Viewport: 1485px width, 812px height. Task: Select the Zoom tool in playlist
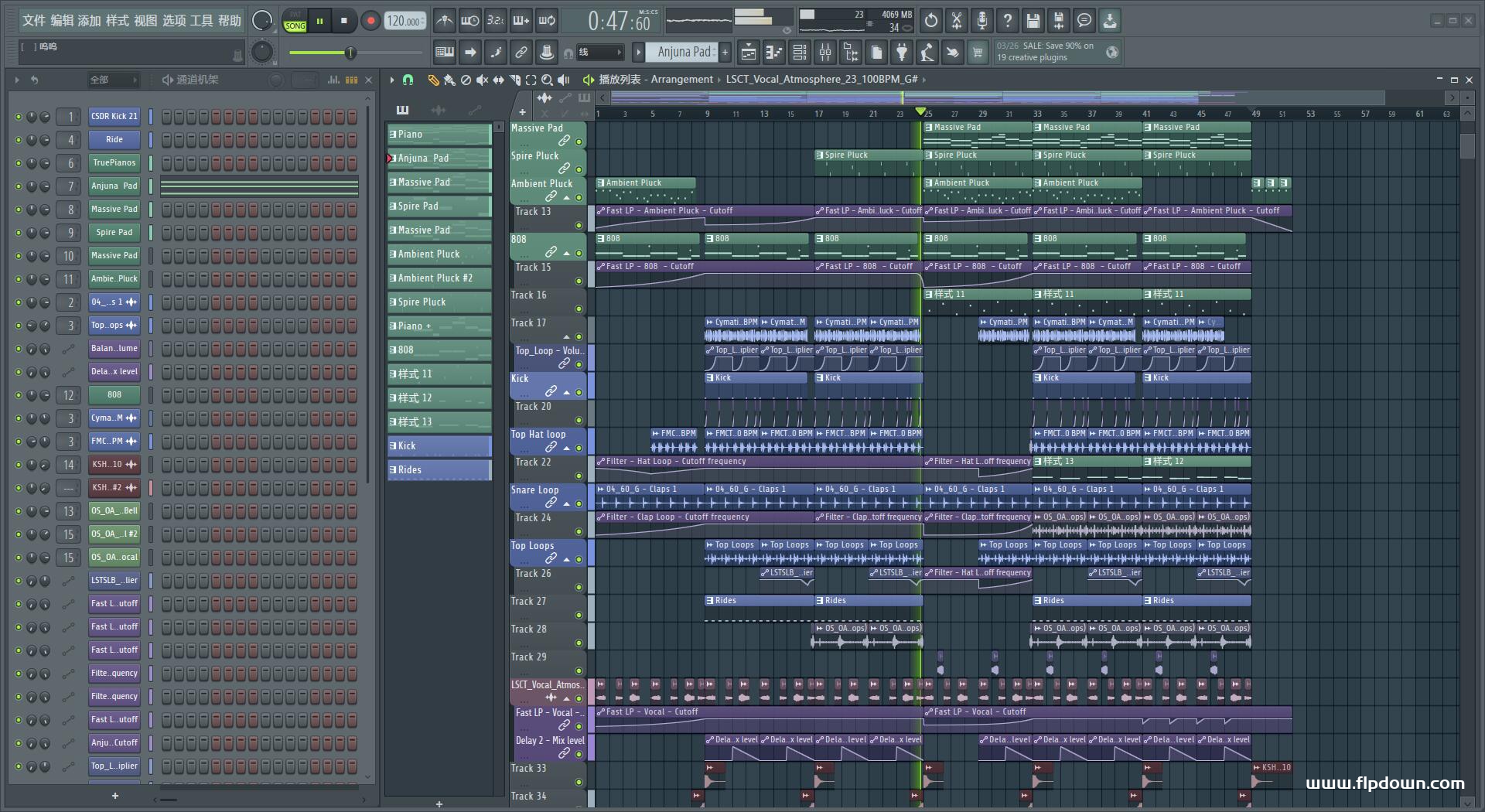[x=548, y=80]
